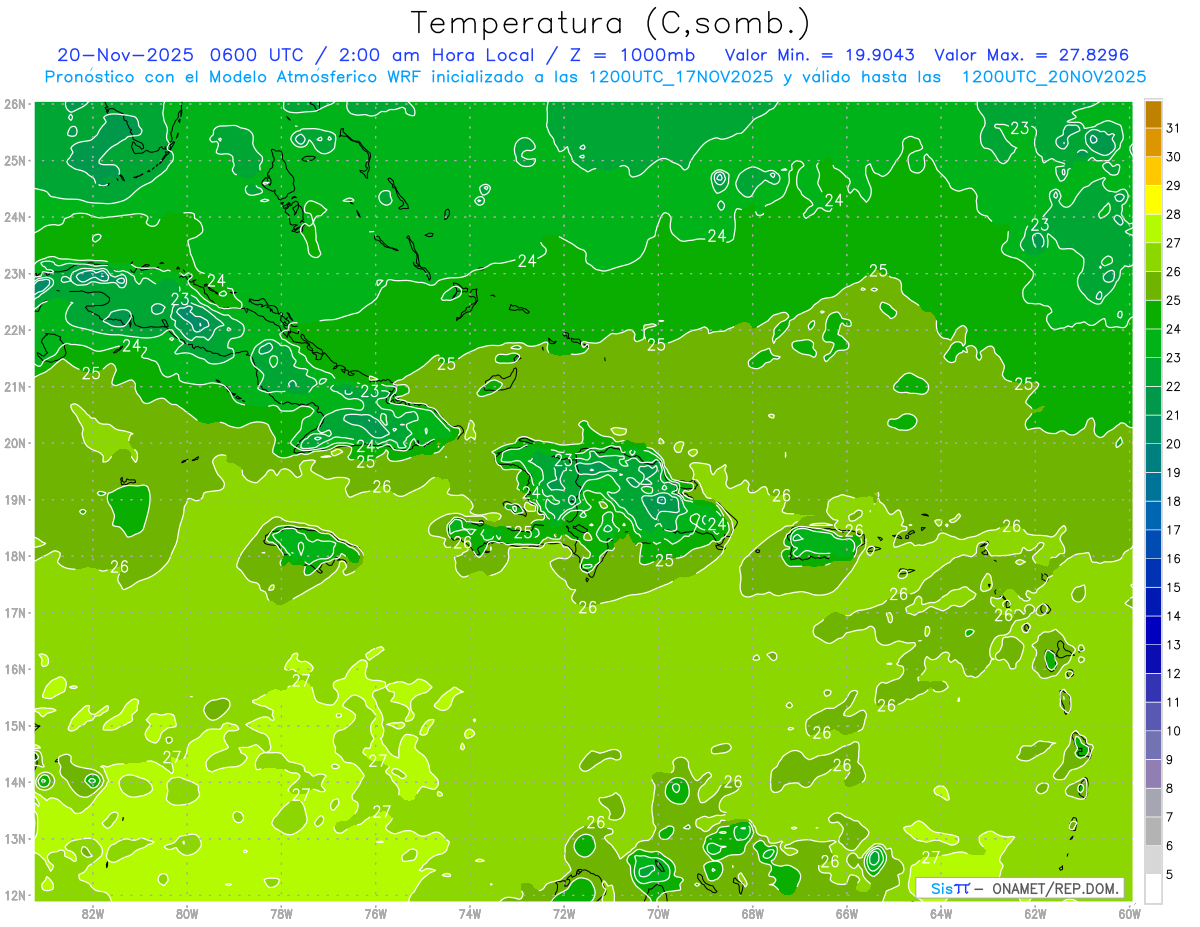Viewport: 1200px width, 927px height.
Task: Pick the yellow swatch between 28 and 29
Action: [1153, 199]
